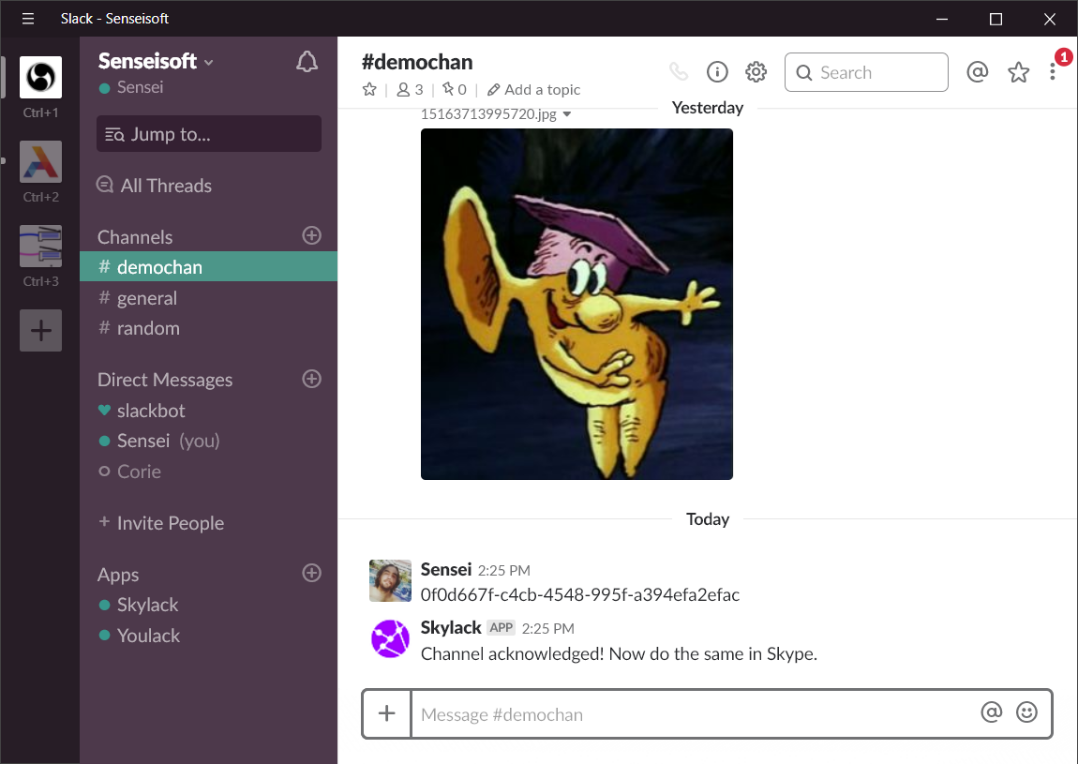This screenshot has width=1078, height=764.
Task: Show starred items in header
Action: point(1018,72)
